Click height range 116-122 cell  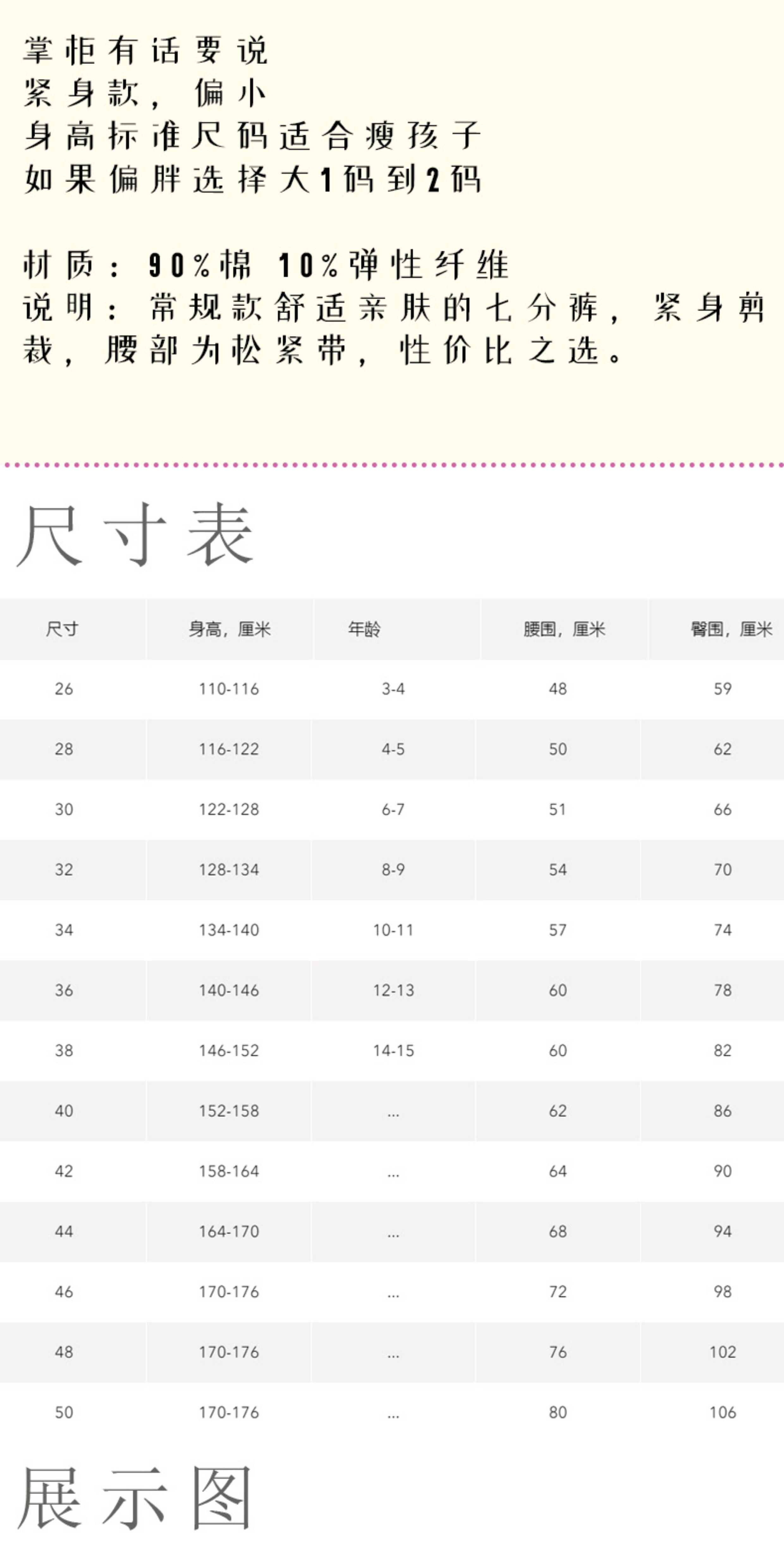[229, 749]
